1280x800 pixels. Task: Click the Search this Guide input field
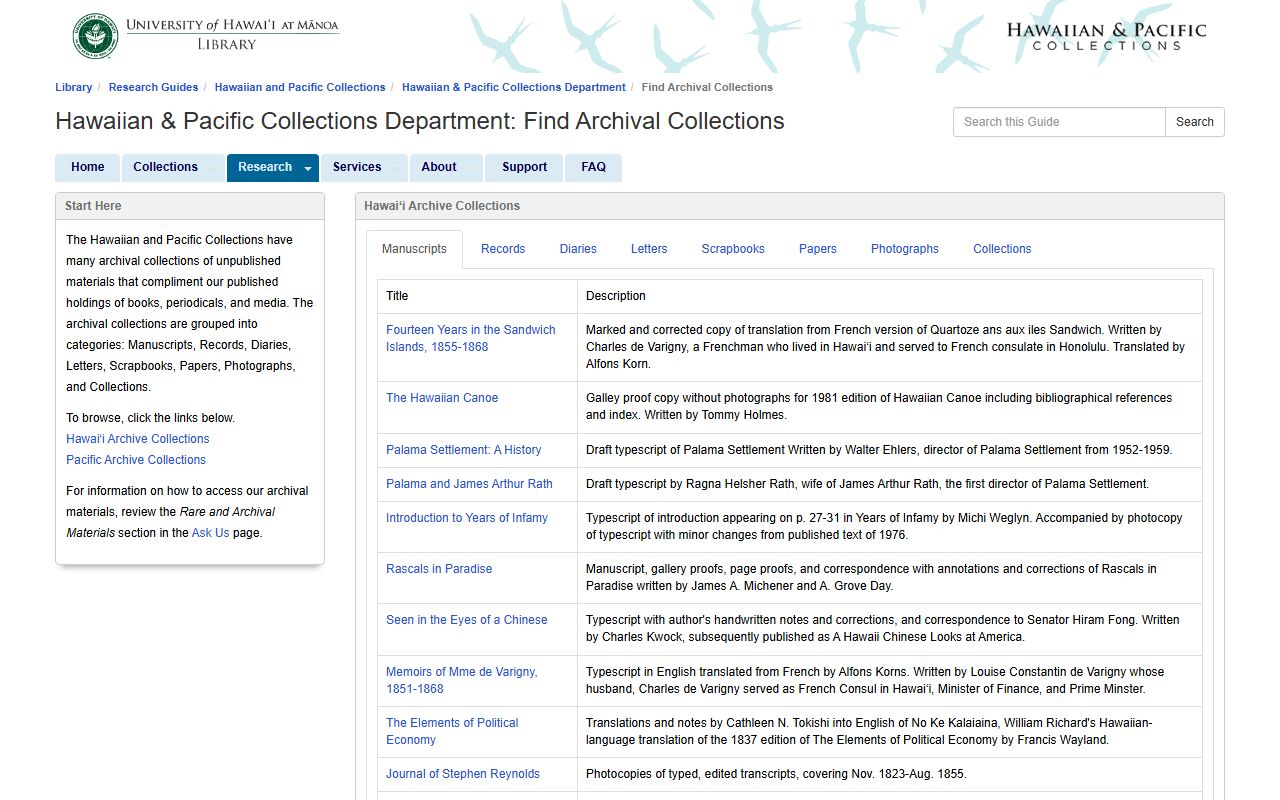[1059, 122]
